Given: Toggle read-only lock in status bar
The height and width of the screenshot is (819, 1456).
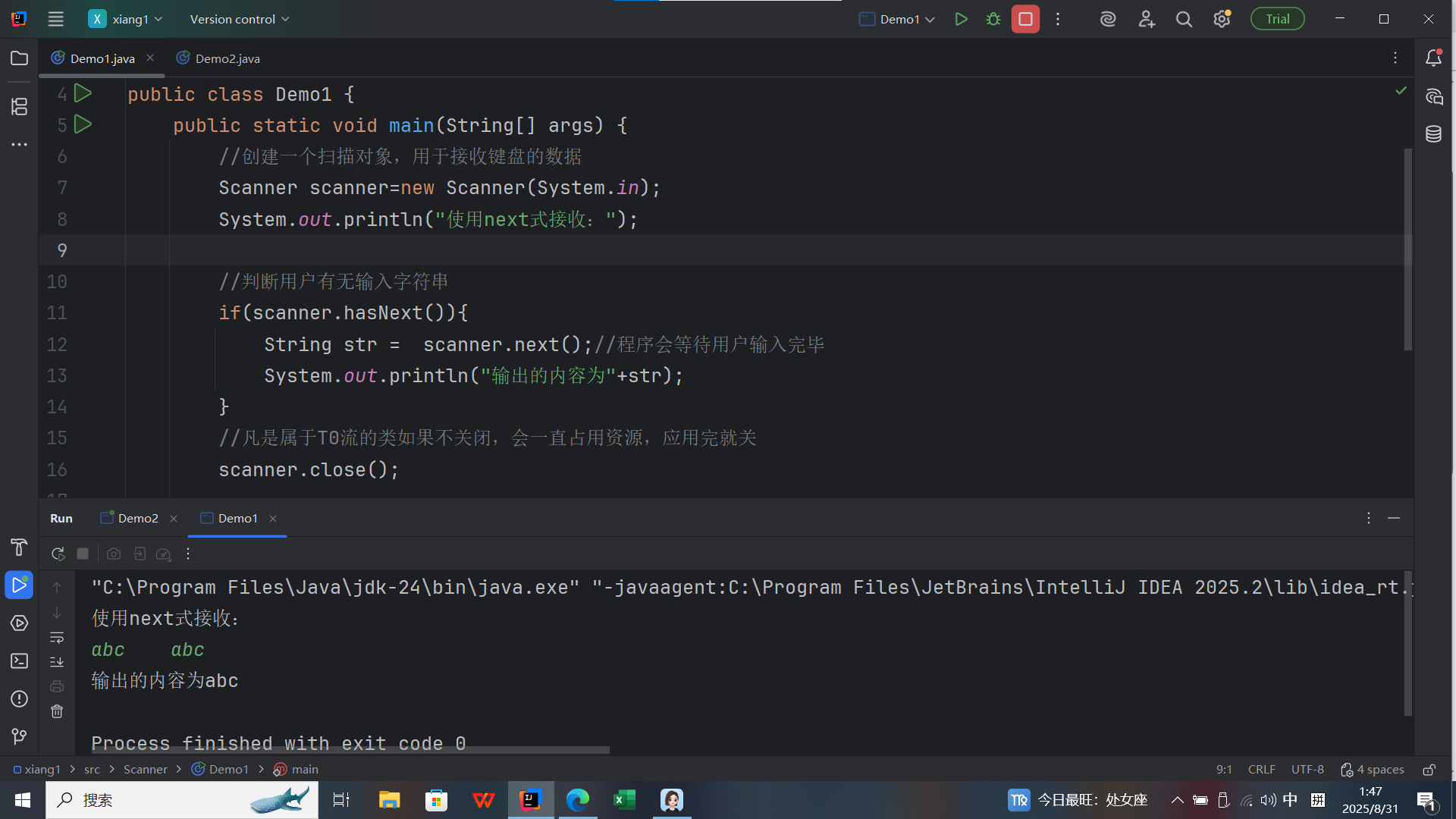Looking at the screenshot, I should 1429,770.
